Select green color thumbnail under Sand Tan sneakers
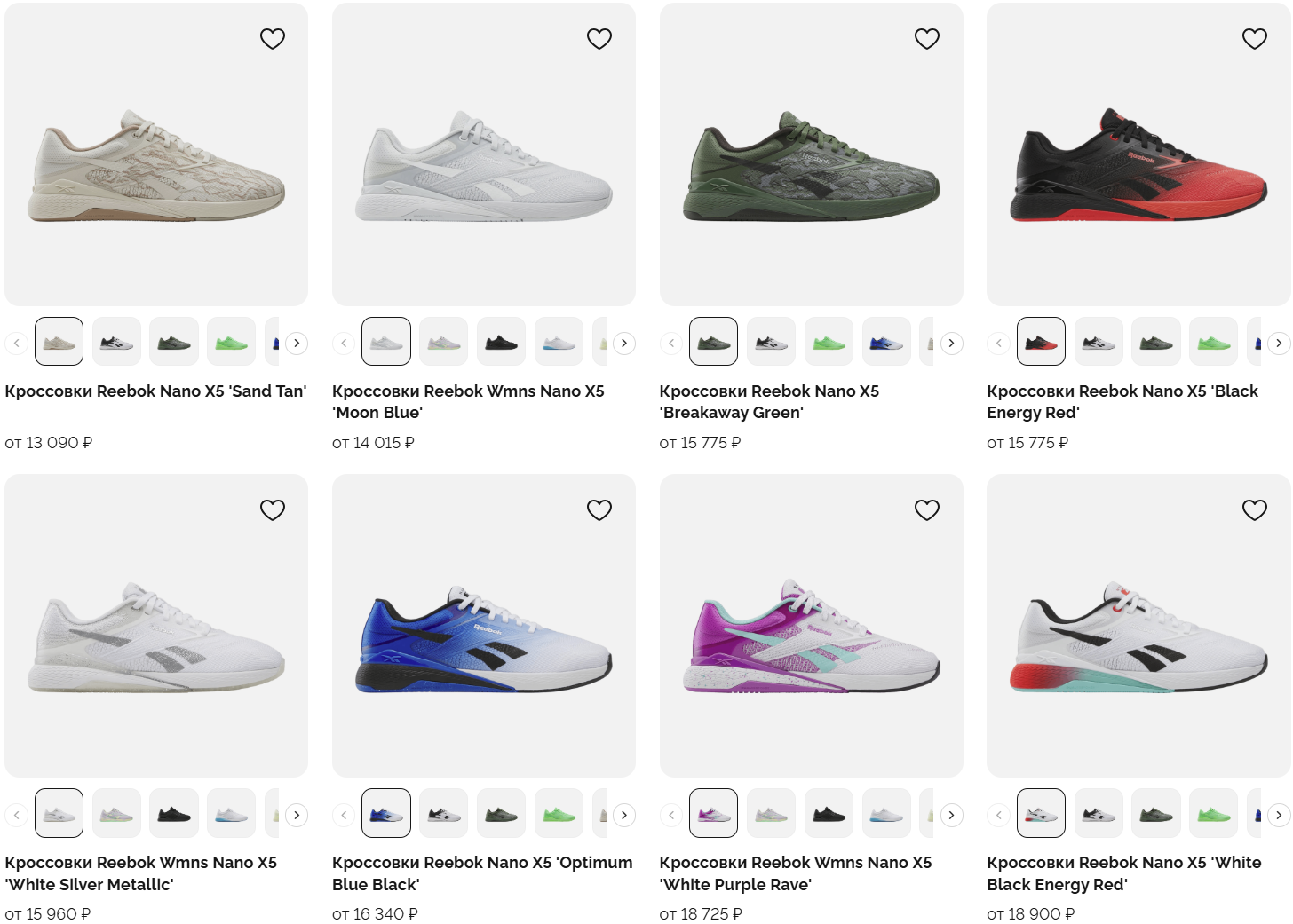This screenshot has height=924, width=1293. point(232,342)
